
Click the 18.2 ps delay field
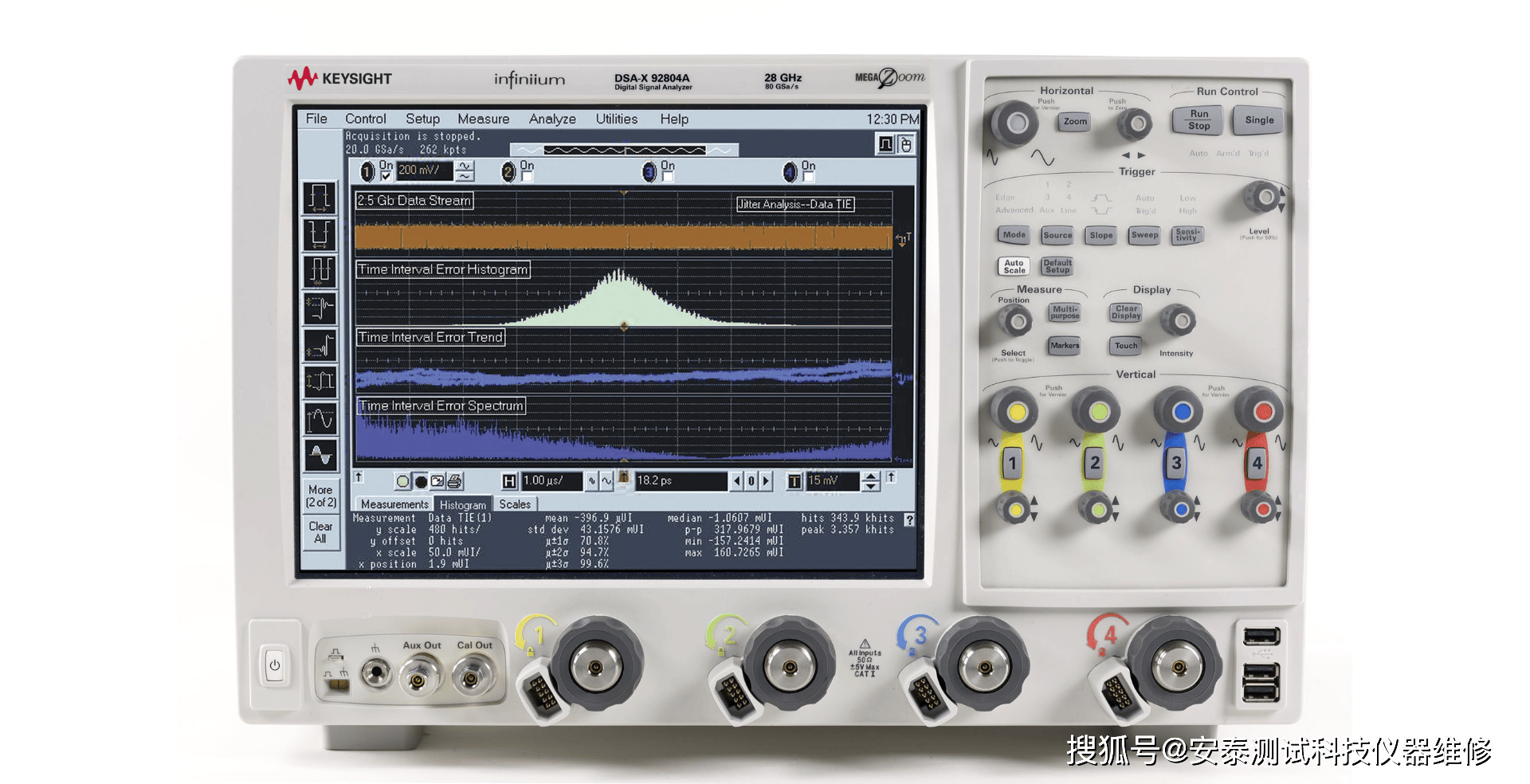[681, 481]
